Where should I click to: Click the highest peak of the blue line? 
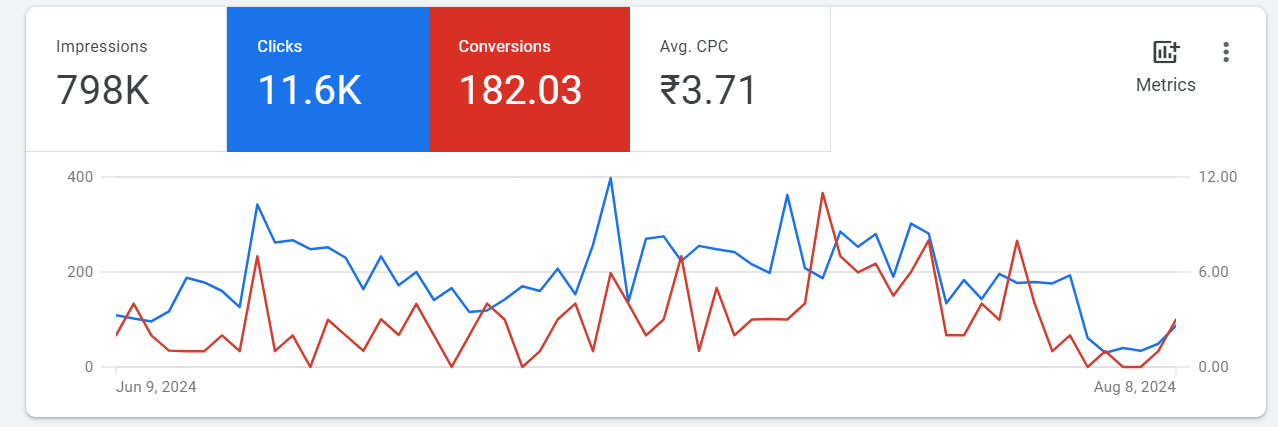(610, 178)
